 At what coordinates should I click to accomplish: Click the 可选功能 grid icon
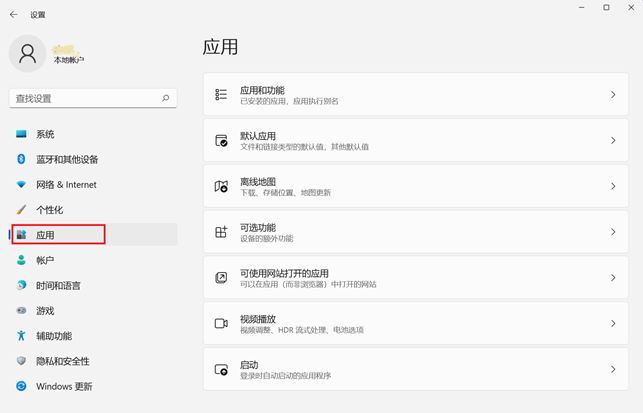222,232
